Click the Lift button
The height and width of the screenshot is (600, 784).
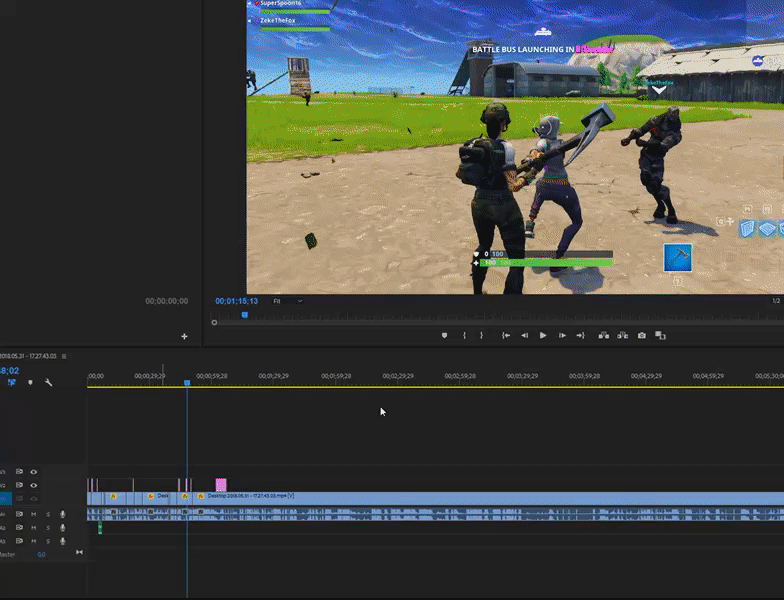(604, 336)
